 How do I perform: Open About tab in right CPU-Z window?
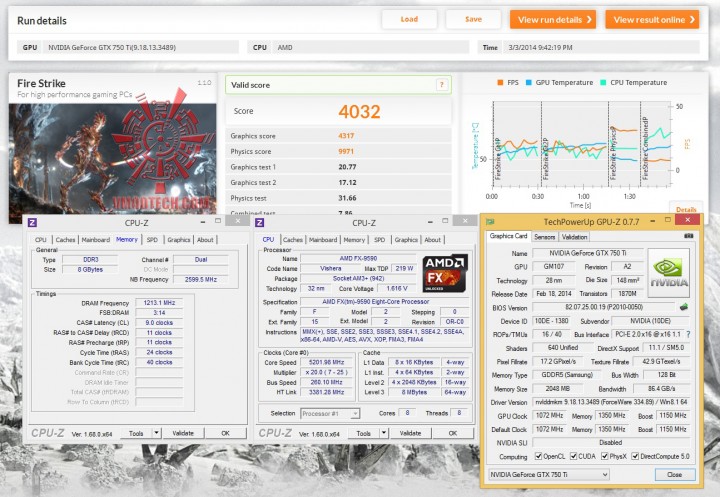tap(433, 240)
